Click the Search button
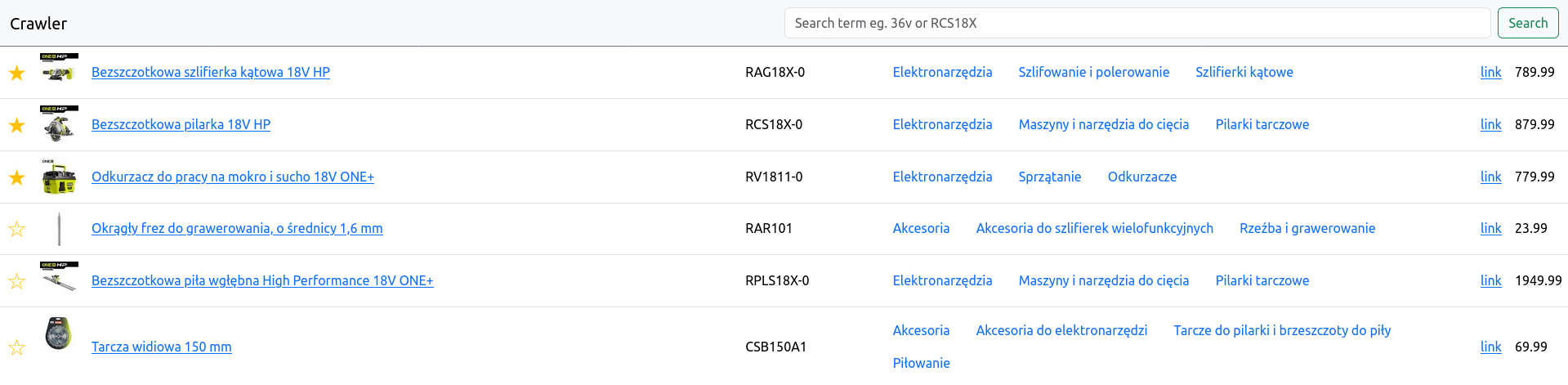Screen dimensions: 1568x385 click(1527, 23)
